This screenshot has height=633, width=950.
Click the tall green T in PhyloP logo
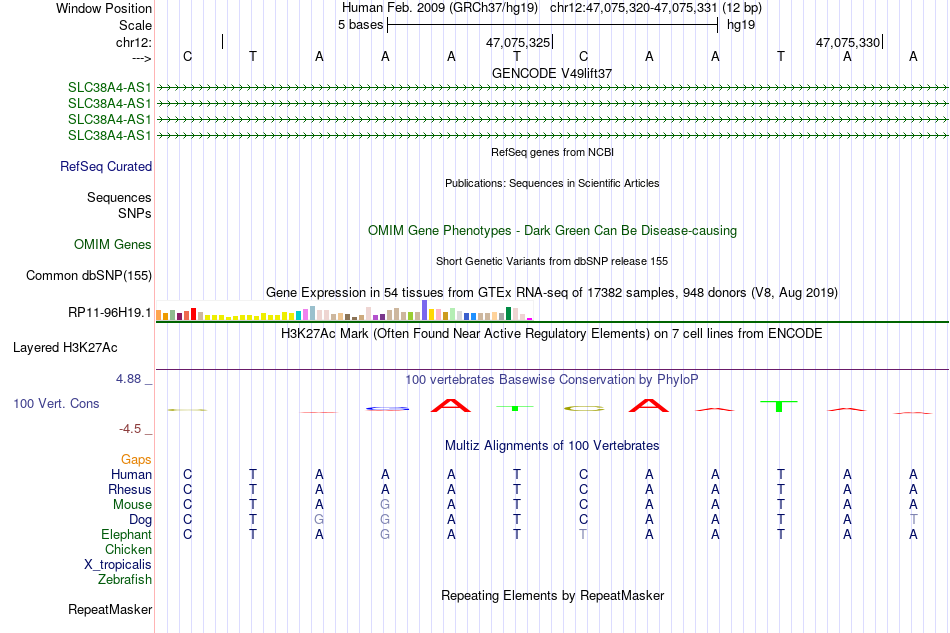[779, 406]
